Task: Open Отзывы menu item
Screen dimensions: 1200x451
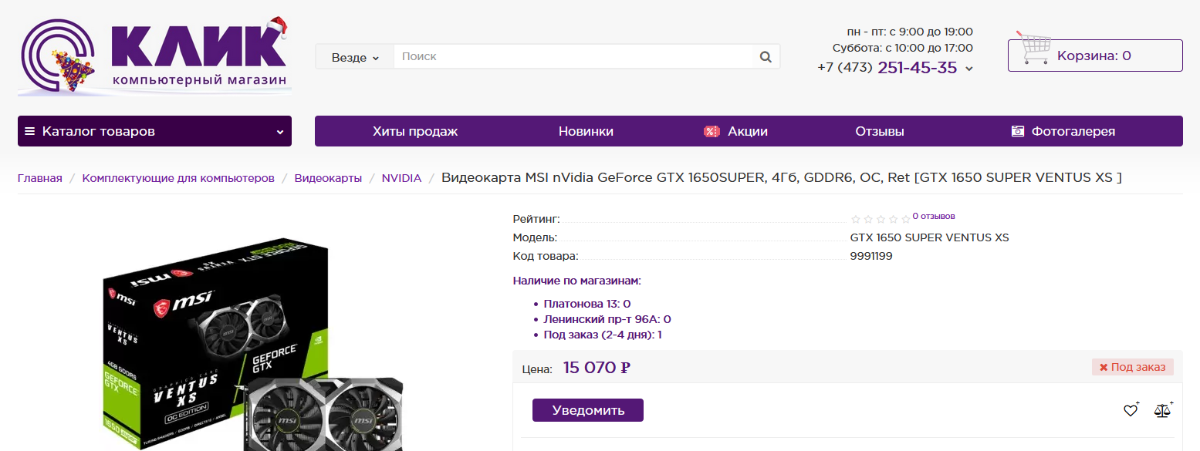Action: 880,131
